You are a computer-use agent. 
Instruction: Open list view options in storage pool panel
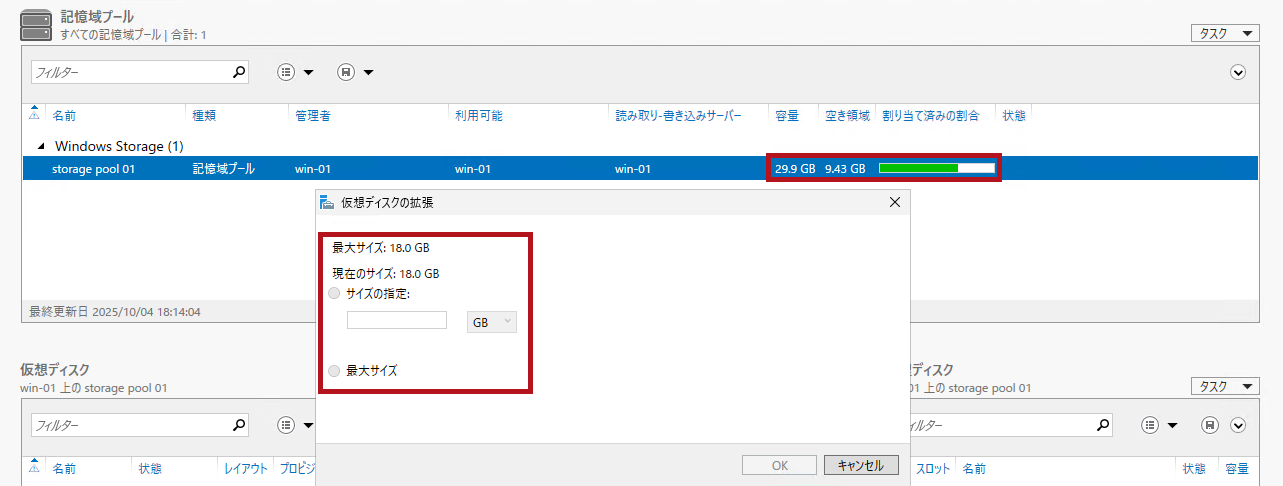(287, 72)
